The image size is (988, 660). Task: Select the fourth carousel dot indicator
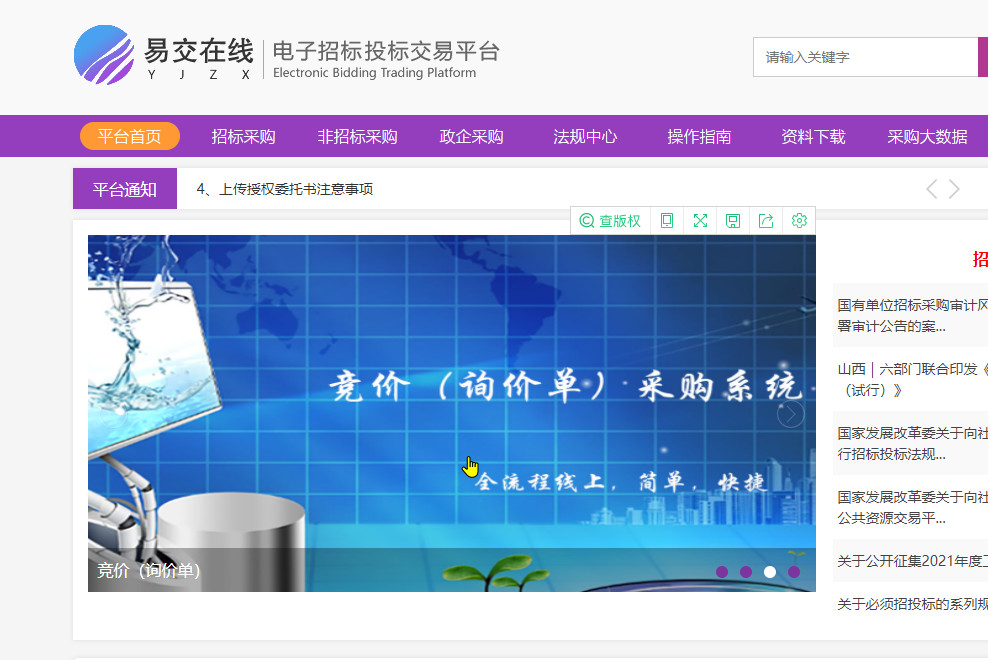click(x=794, y=572)
